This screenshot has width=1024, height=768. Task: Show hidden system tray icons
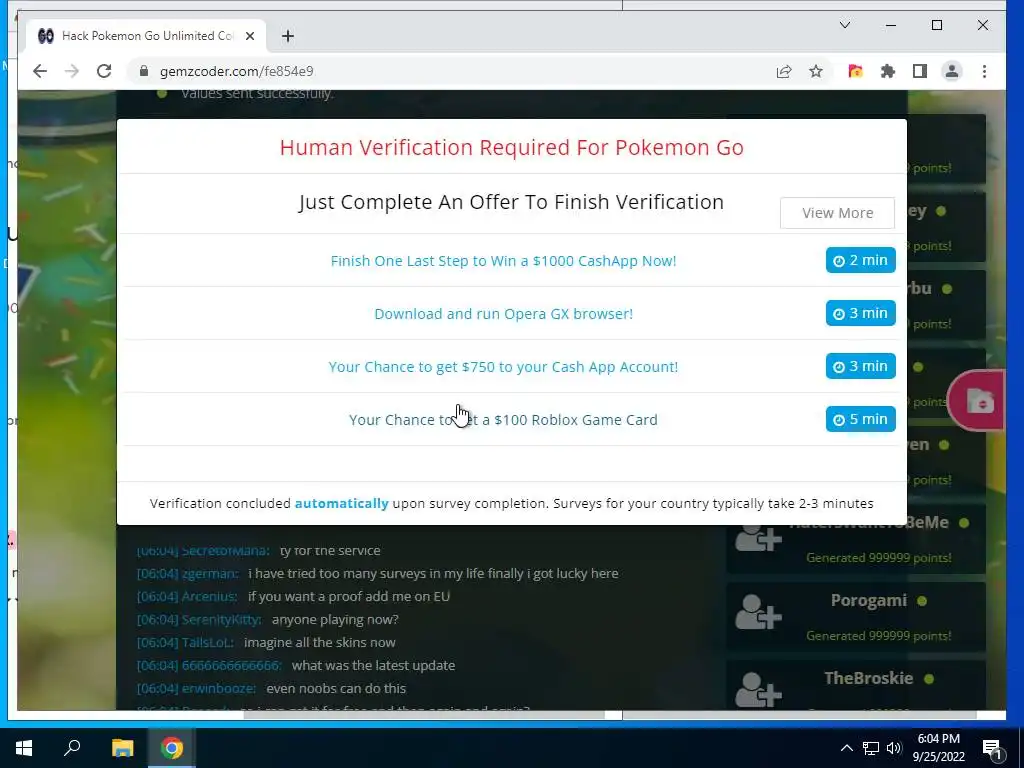tap(846, 748)
